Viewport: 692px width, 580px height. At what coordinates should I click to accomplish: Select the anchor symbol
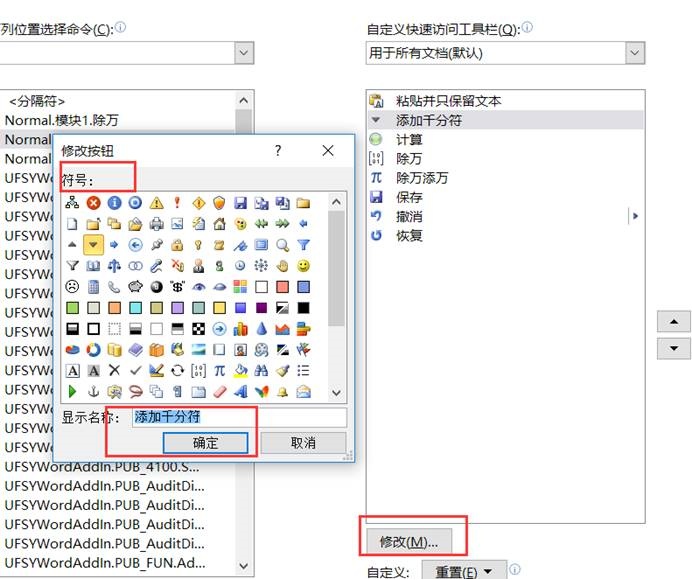pyautogui.click(x=93, y=392)
